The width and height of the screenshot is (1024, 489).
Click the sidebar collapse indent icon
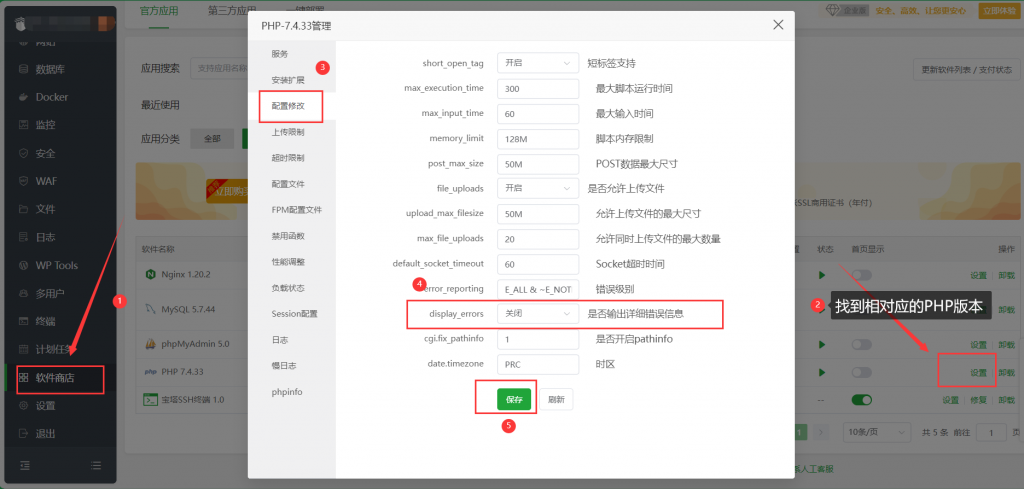click(x=25, y=465)
